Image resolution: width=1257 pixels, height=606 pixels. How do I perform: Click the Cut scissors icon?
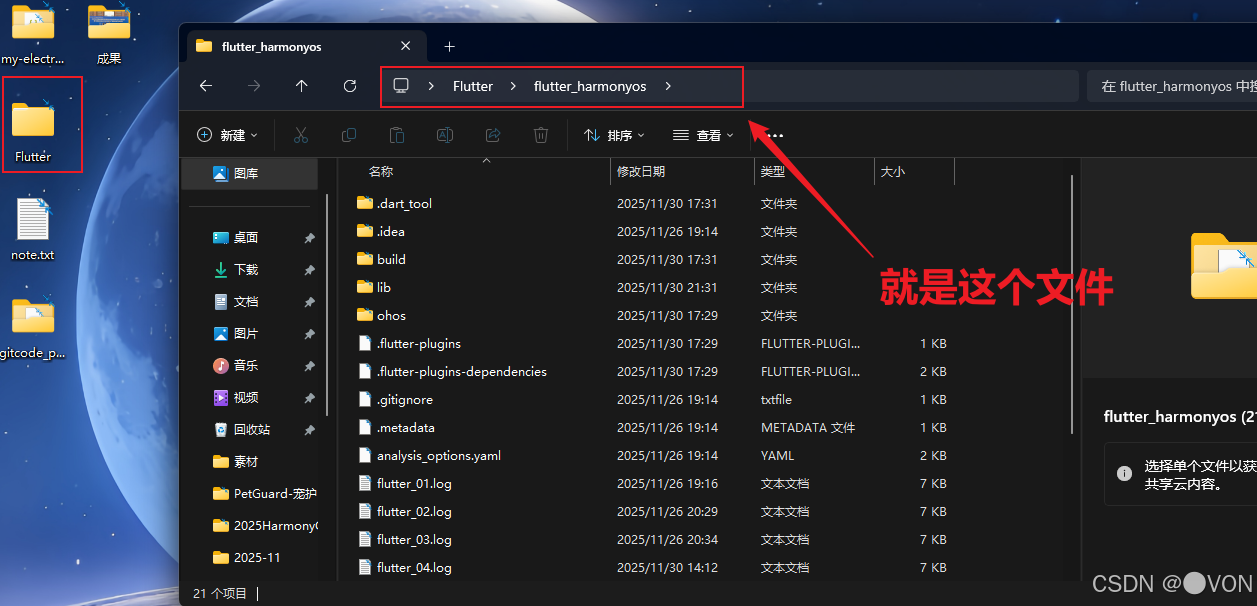click(x=300, y=135)
